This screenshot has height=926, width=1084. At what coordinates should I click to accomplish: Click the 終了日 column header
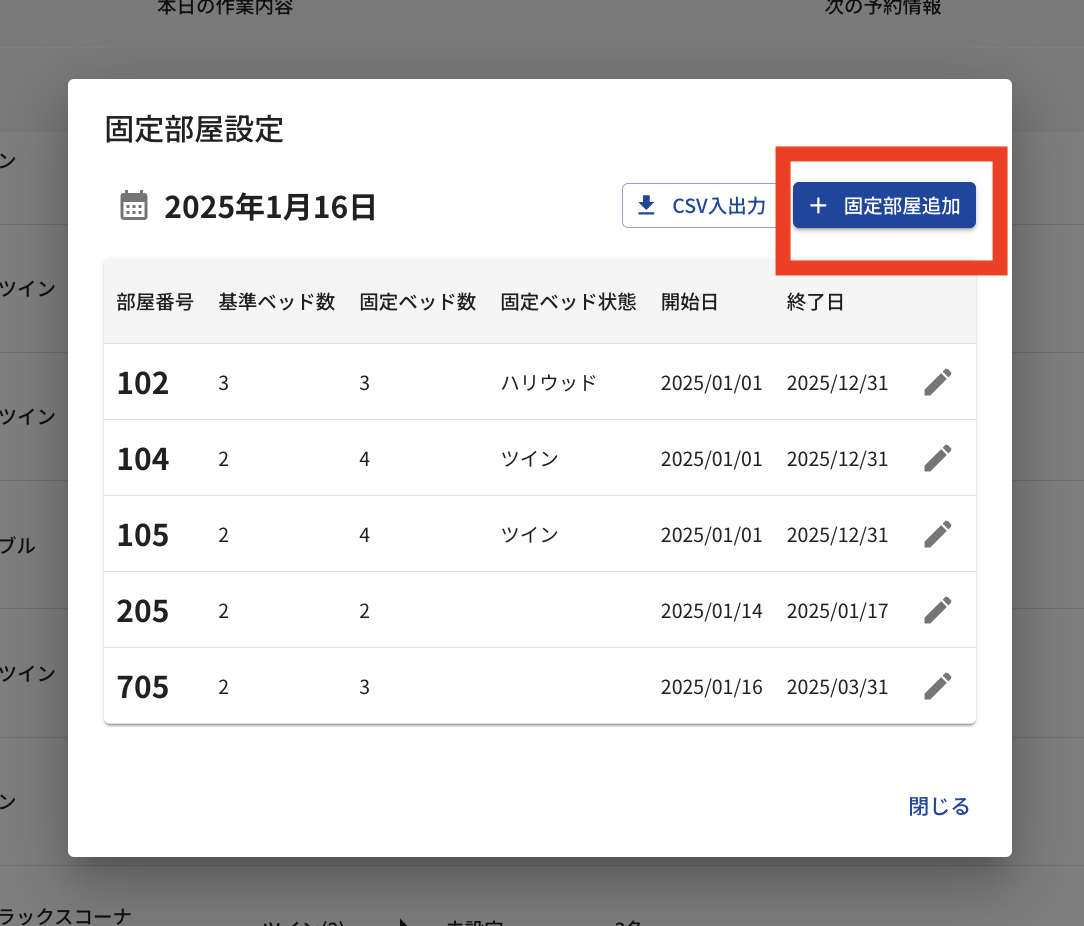815,302
